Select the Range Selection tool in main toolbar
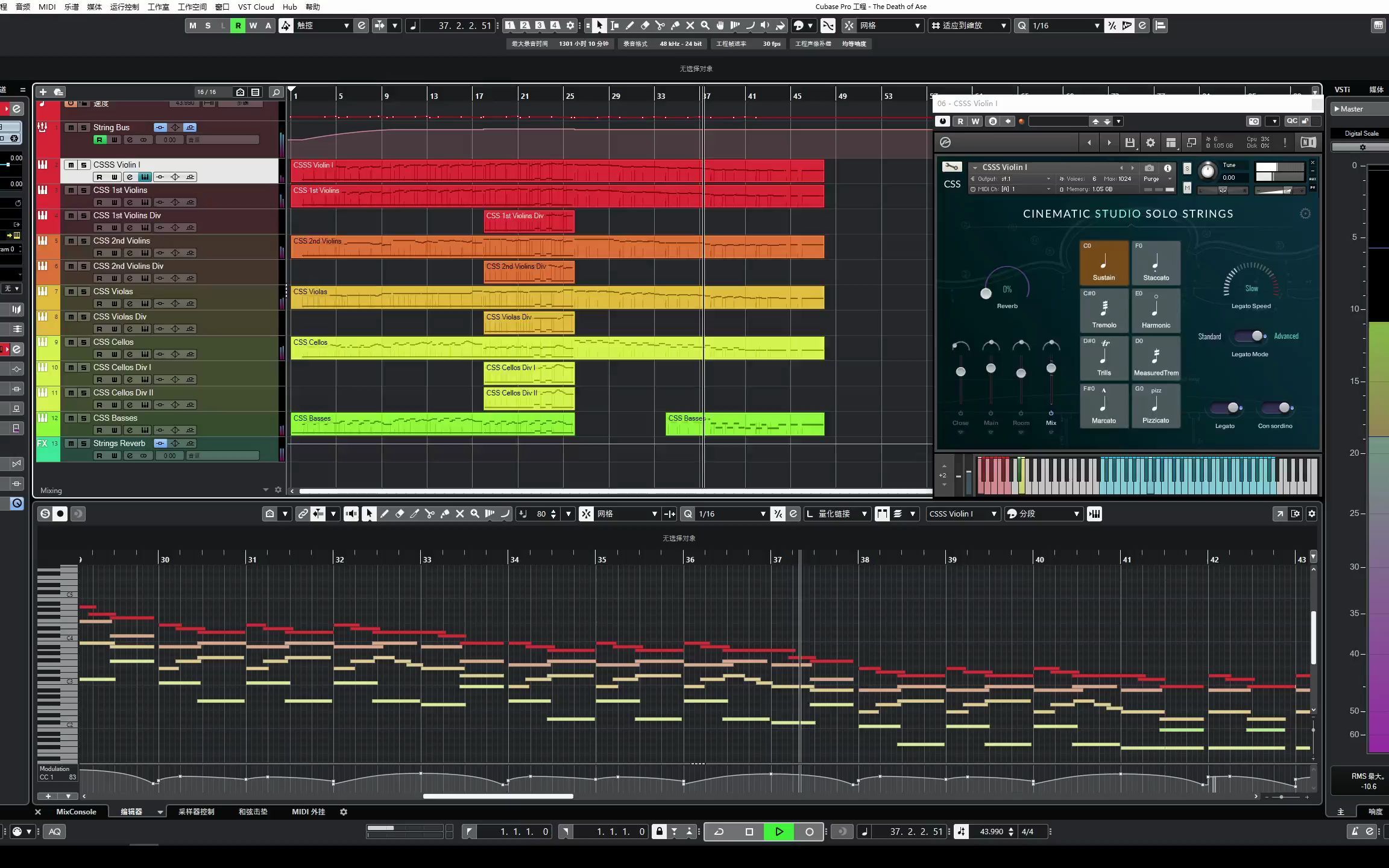The height and width of the screenshot is (868, 1389). [614, 25]
